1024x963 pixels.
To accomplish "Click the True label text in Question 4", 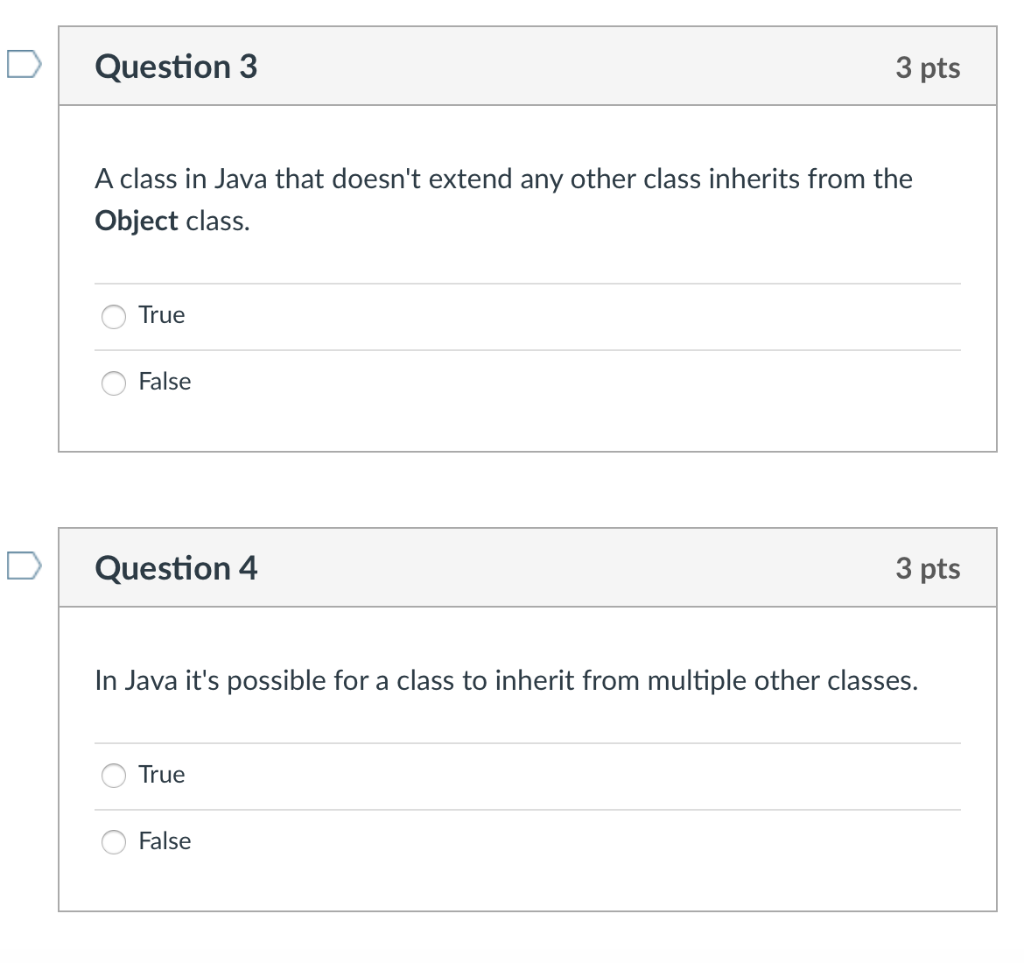I will coord(161,774).
